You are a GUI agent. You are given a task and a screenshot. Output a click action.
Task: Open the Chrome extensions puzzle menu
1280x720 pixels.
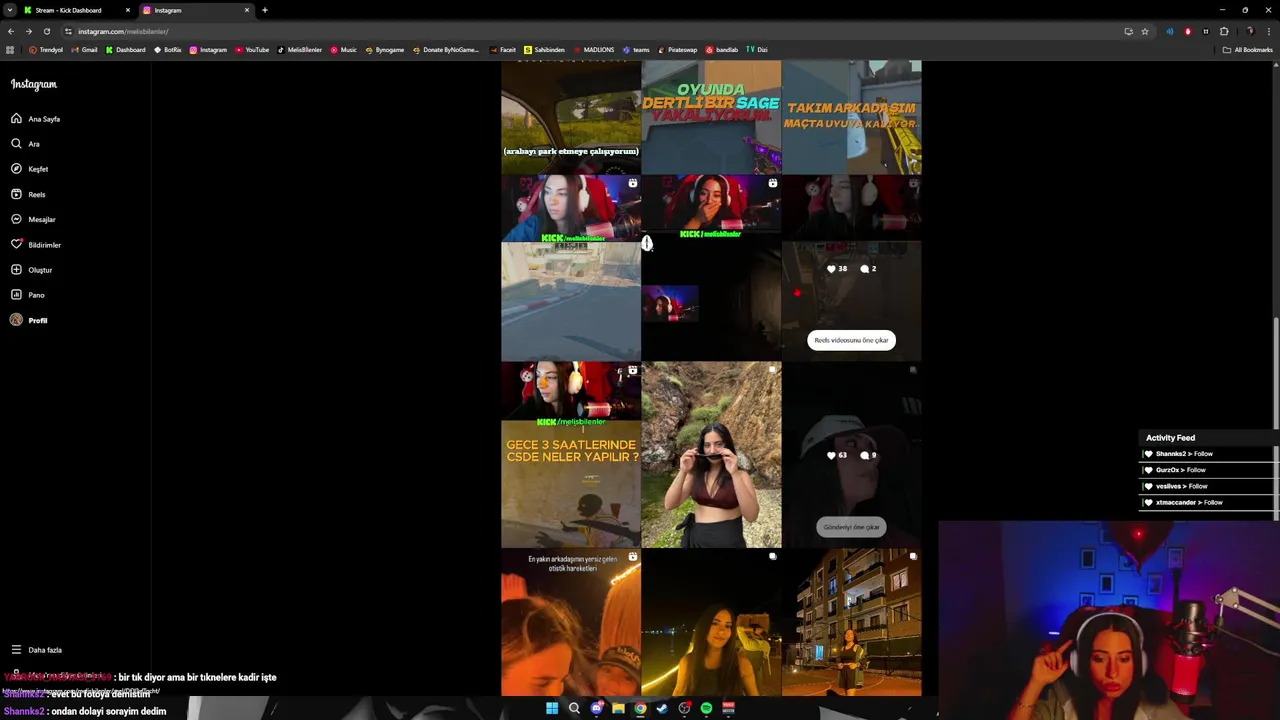[1224, 31]
